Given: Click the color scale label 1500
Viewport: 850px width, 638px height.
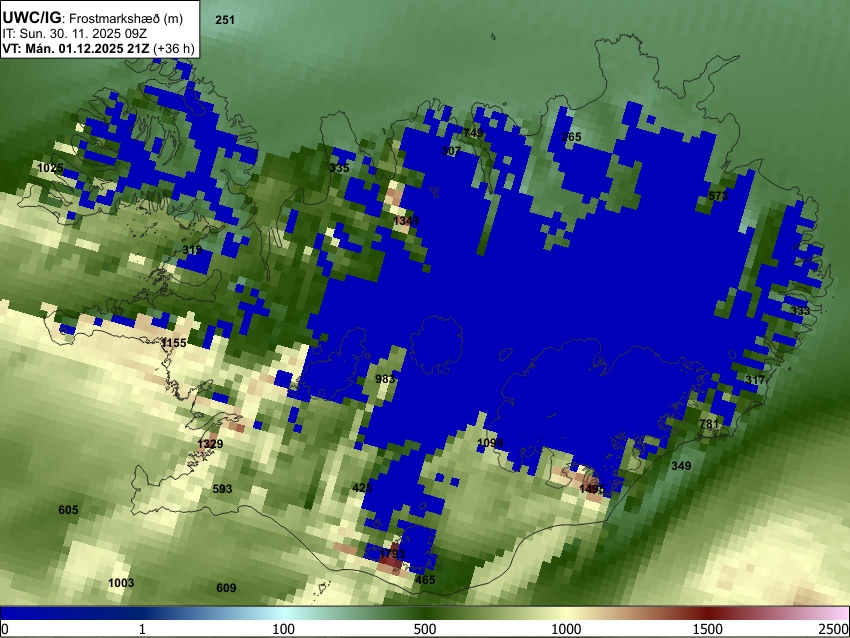Looking at the screenshot, I should (x=707, y=629).
